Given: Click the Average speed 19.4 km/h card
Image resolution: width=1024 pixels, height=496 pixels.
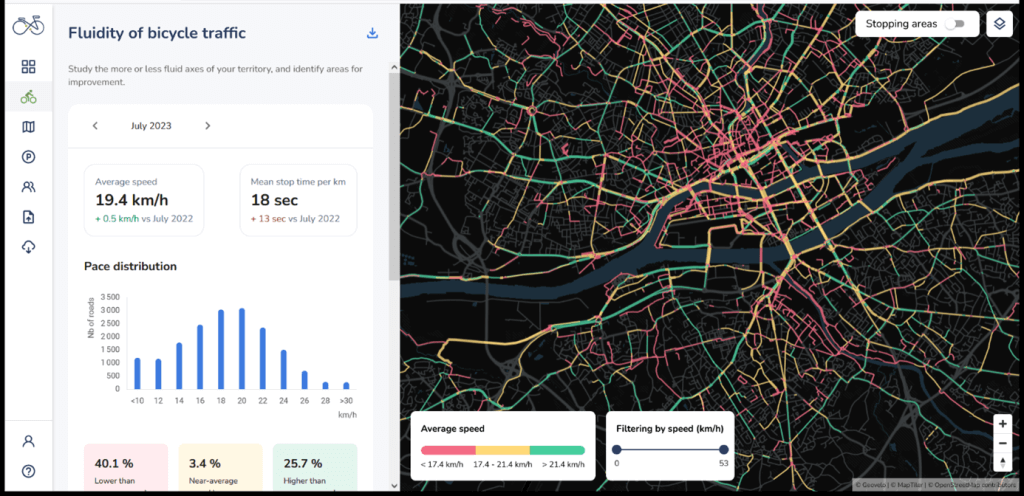Looking at the screenshot, I should [144, 200].
